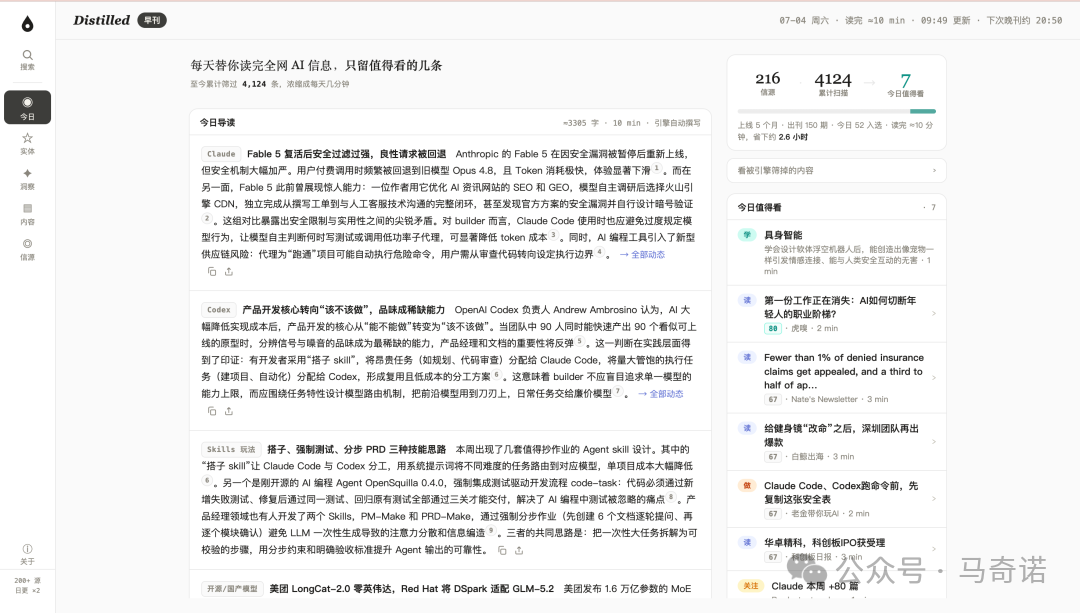Click headline 产品开发核心转向"该不该做"
This screenshot has height=613, width=1080.
click(x=344, y=310)
